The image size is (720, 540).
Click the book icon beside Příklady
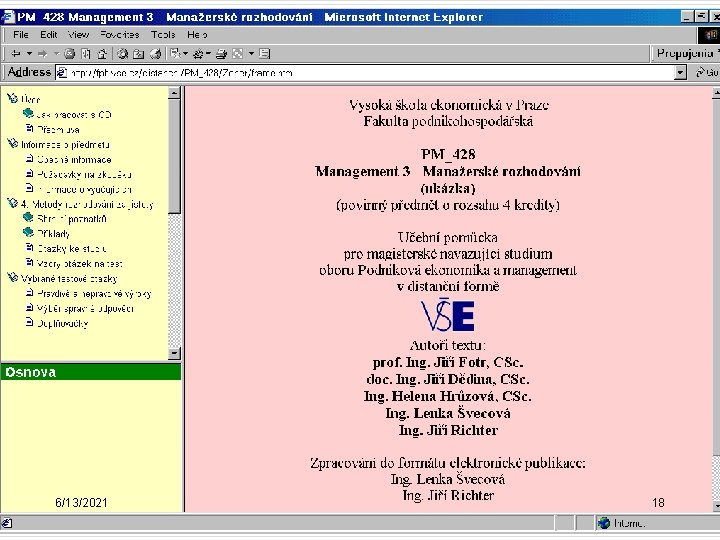(28, 233)
